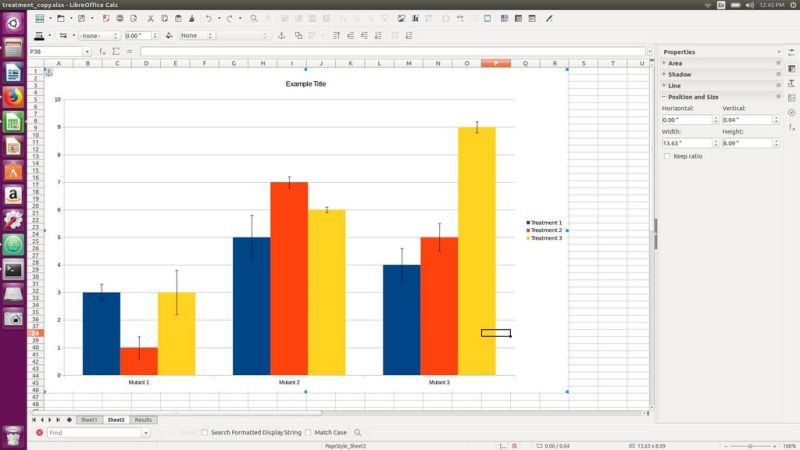Screen dimensions: 800x450
Task: Open Amazon launcher in the dock
Action: tap(13, 195)
